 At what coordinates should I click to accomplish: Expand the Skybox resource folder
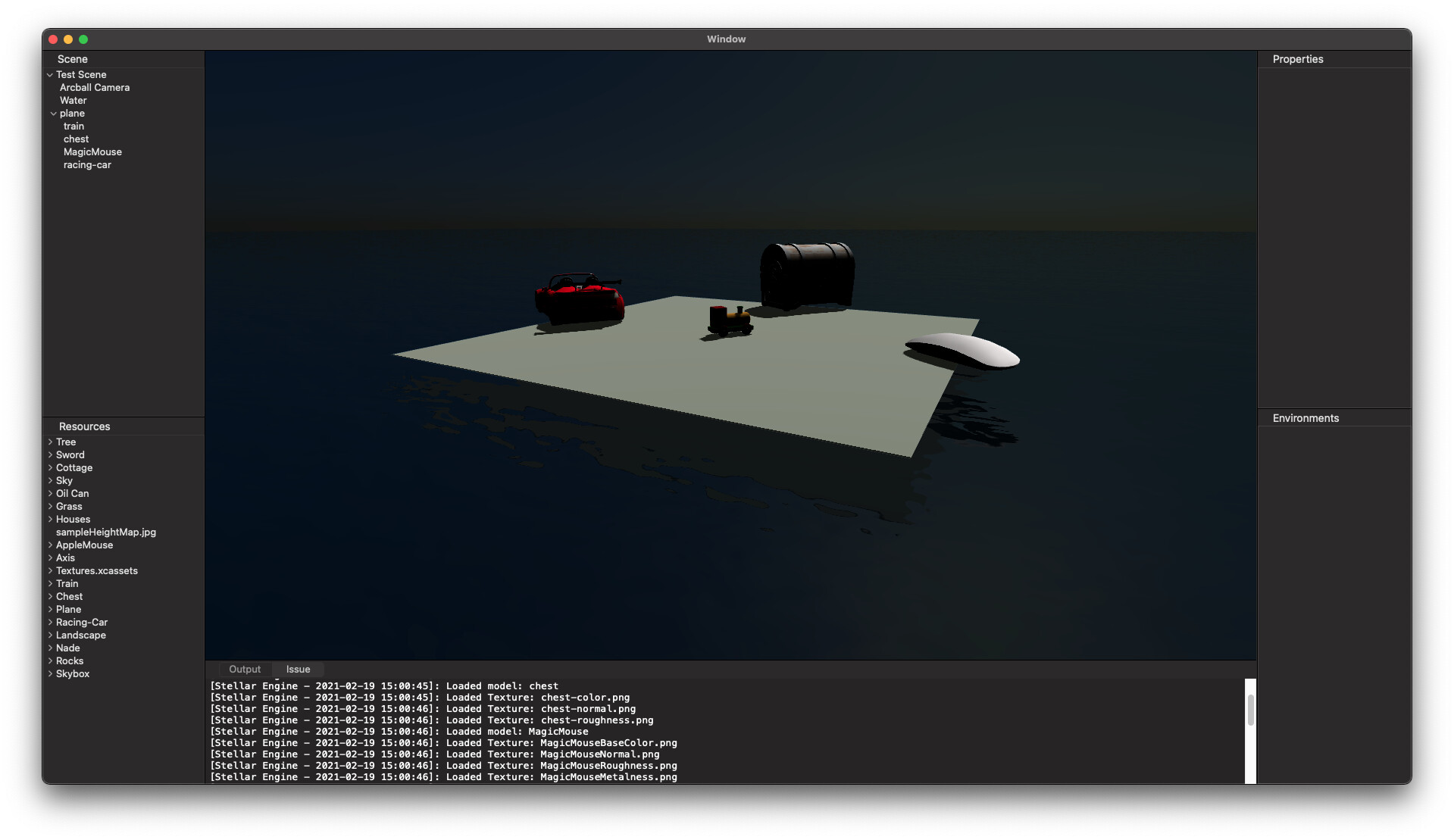coord(50,674)
